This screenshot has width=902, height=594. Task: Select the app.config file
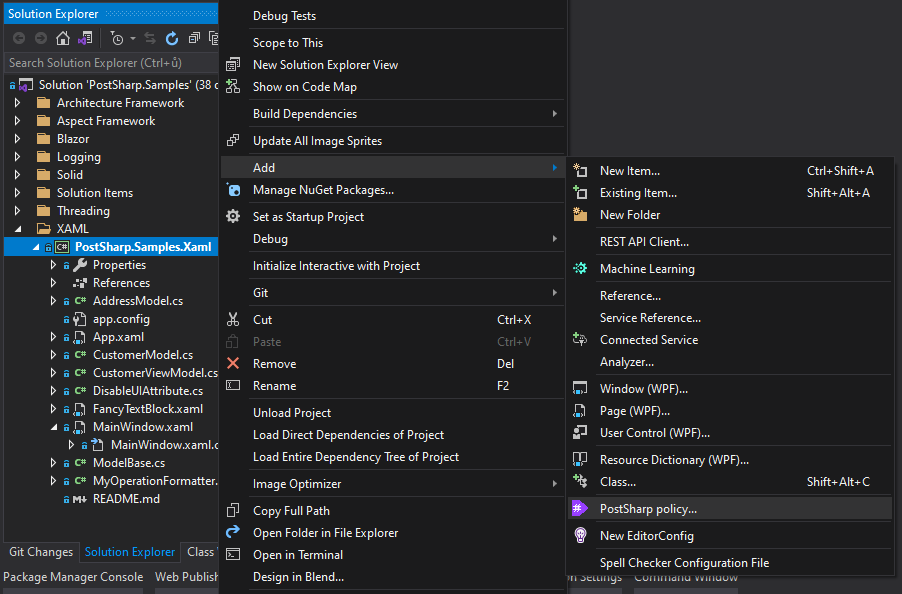(x=121, y=319)
